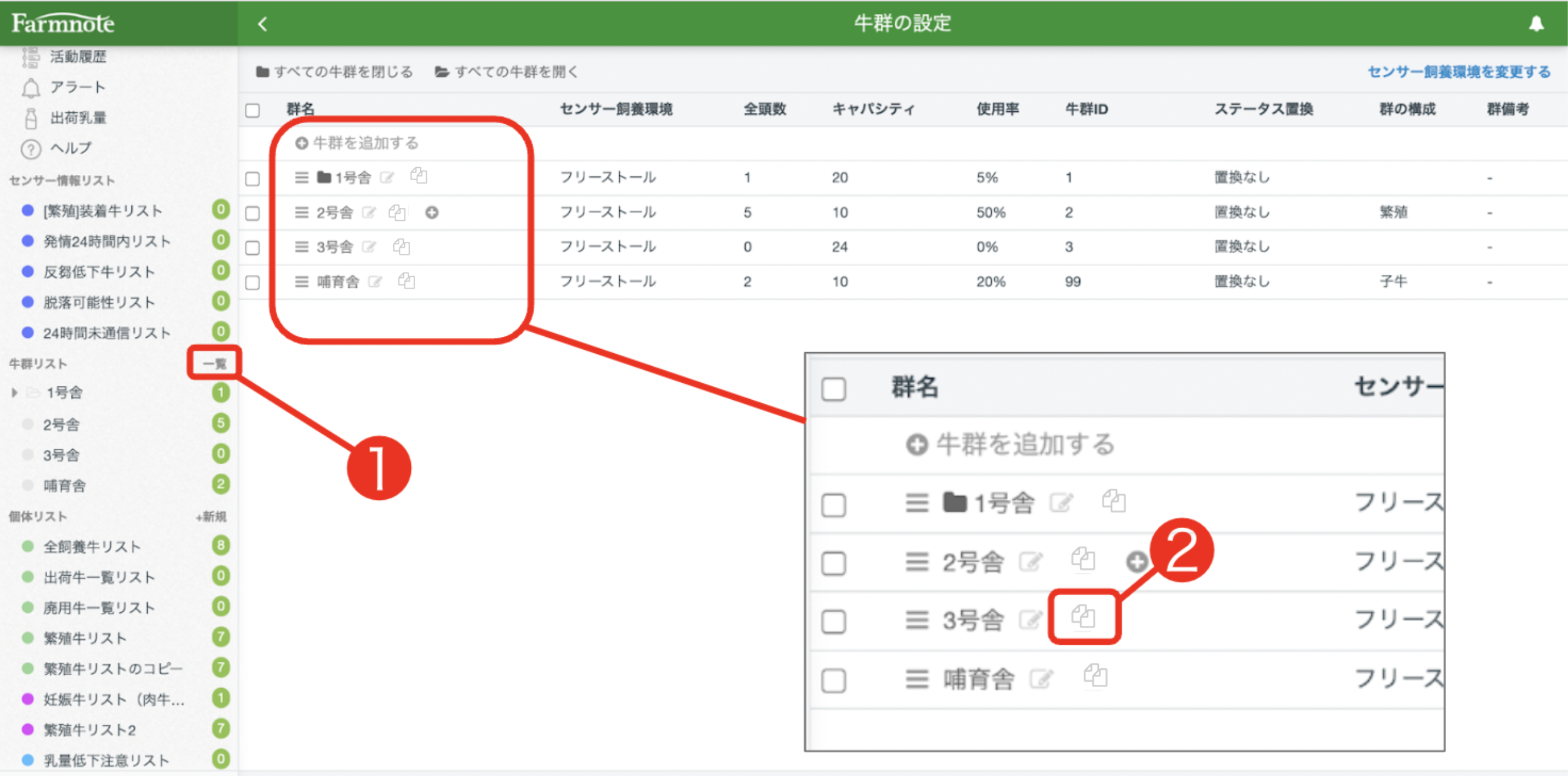The image size is (1568, 776).
Task: Click +新規 next to 個体リスト
Action: (211, 516)
